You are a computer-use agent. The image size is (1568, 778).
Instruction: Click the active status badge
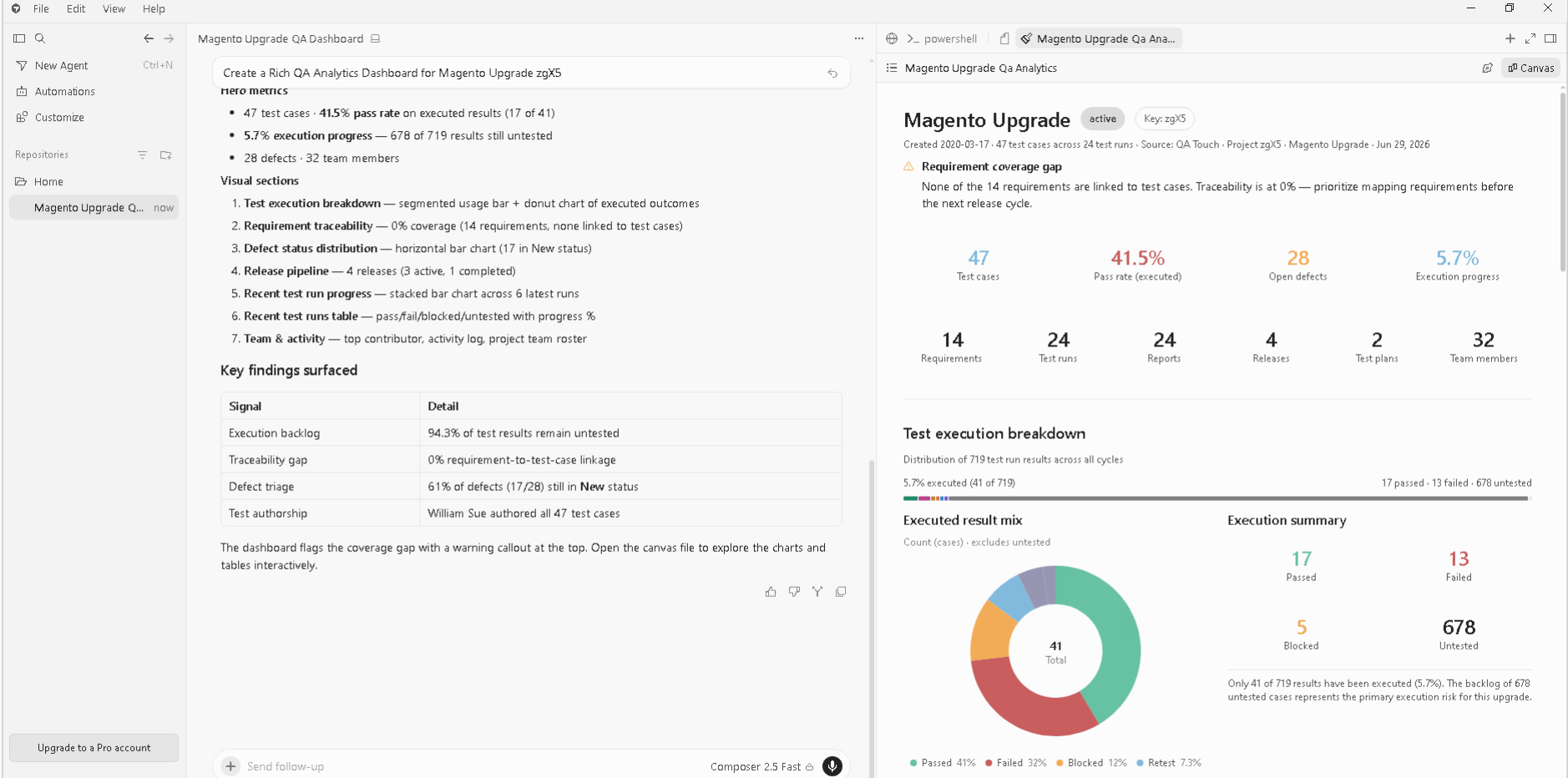click(1103, 119)
